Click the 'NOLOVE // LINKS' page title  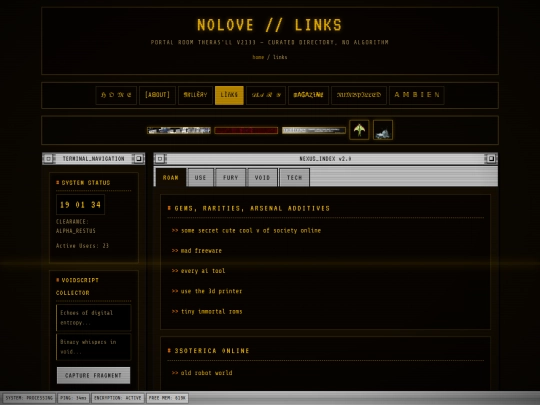[x=270, y=25]
